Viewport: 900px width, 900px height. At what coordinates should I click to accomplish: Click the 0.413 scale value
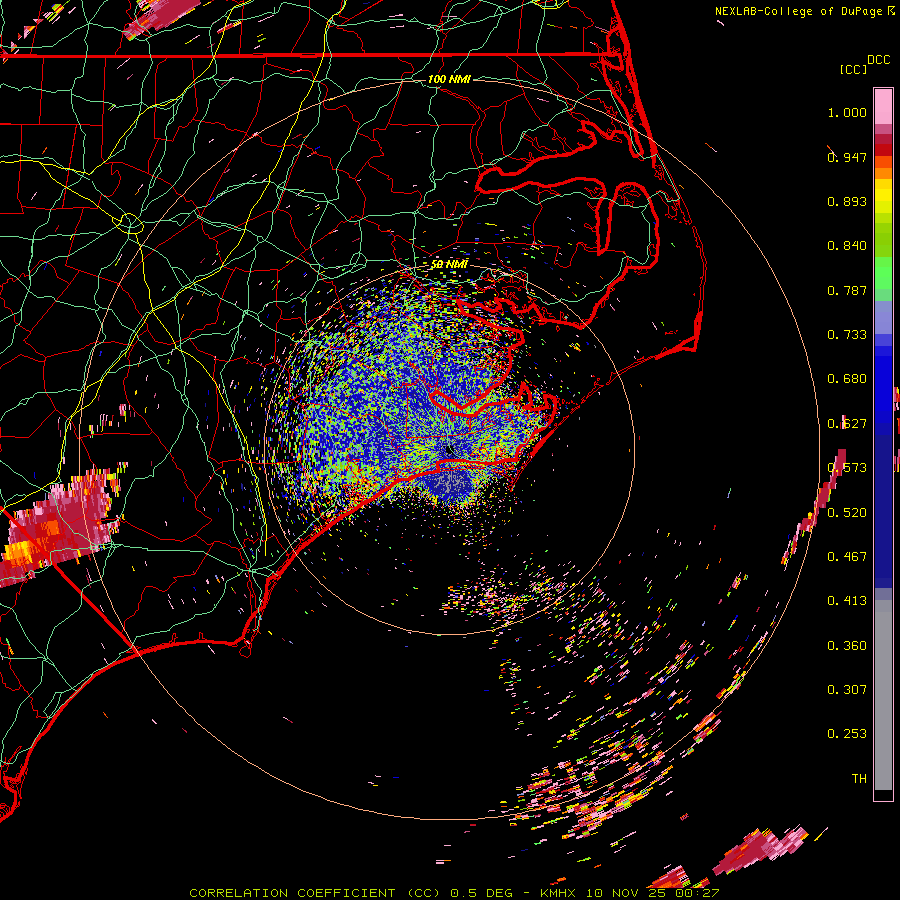tap(847, 601)
